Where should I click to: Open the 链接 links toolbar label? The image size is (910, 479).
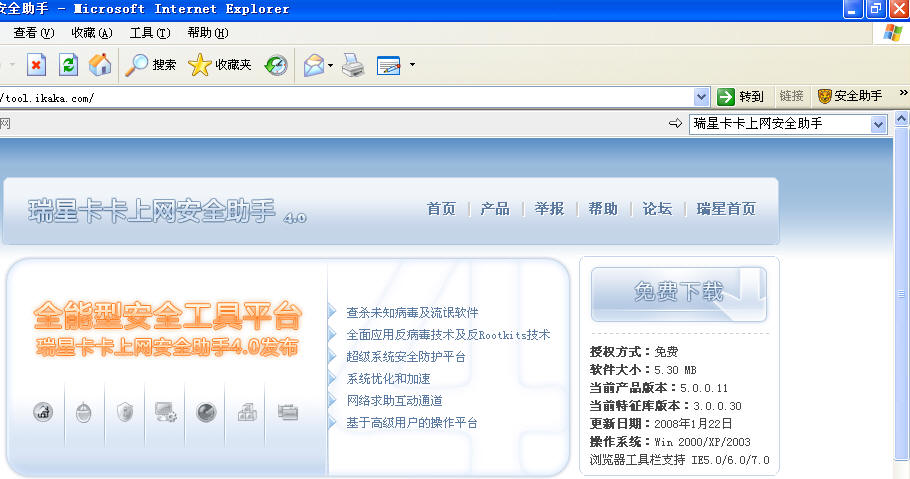(x=791, y=96)
